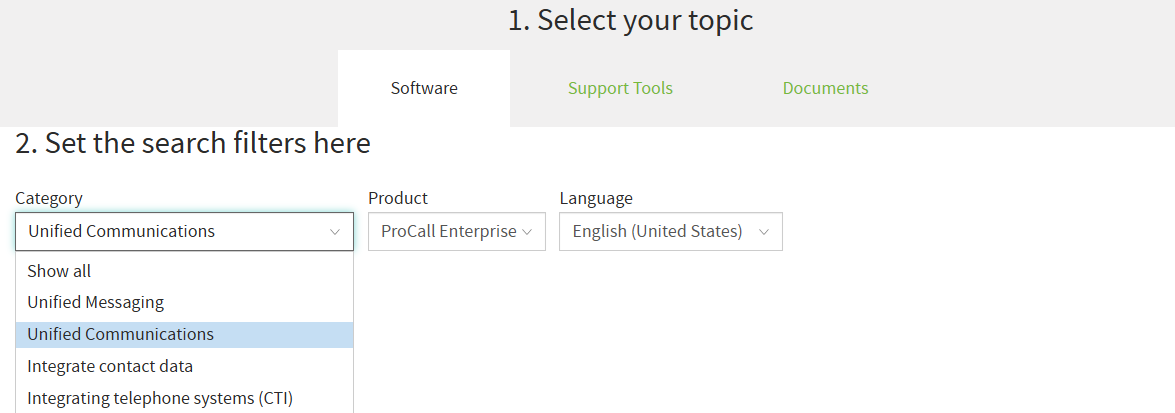Open the Support Tools tab
The width and height of the screenshot is (1175, 413).
620,88
